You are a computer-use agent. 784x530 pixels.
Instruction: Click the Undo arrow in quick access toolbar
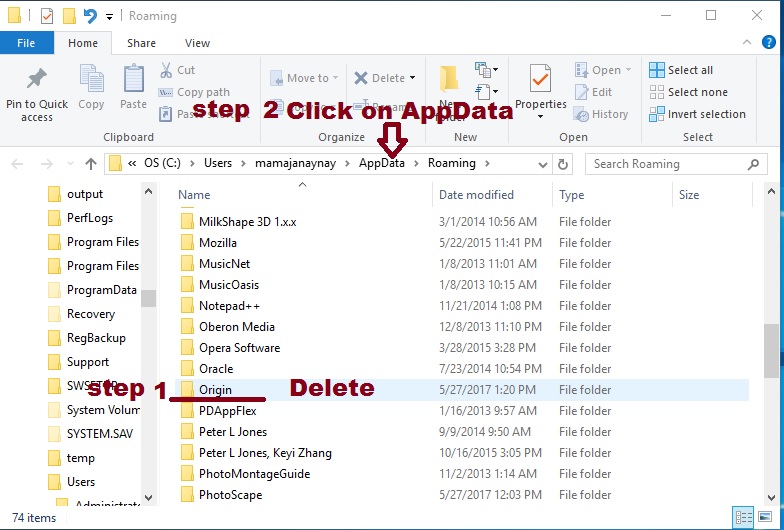[90, 16]
